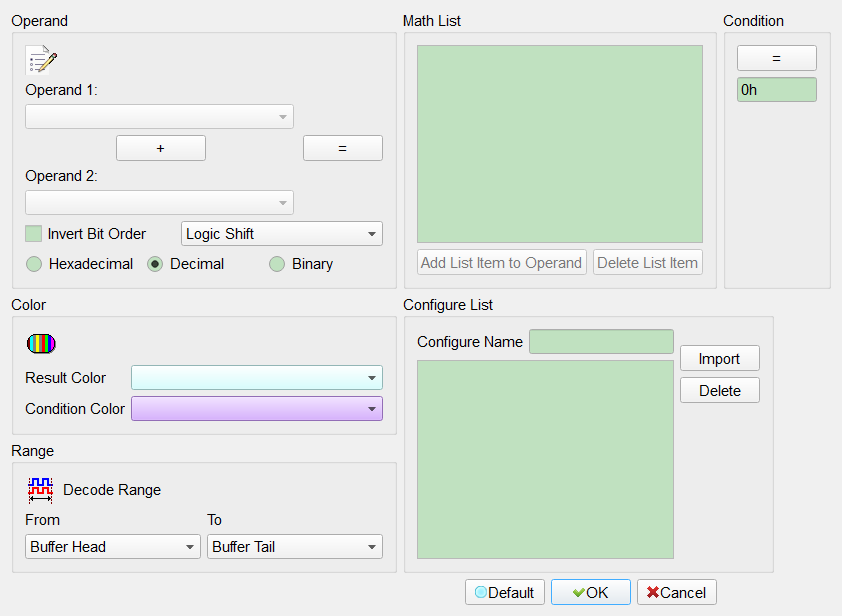Dismiss the dialog with Cancel

pos(677,592)
